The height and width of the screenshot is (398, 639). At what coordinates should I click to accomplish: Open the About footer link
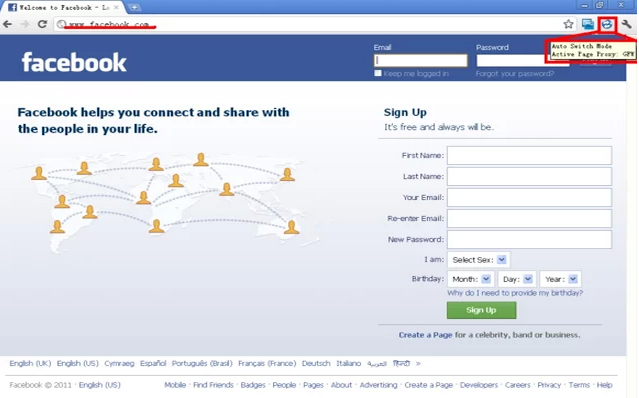(x=342, y=385)
